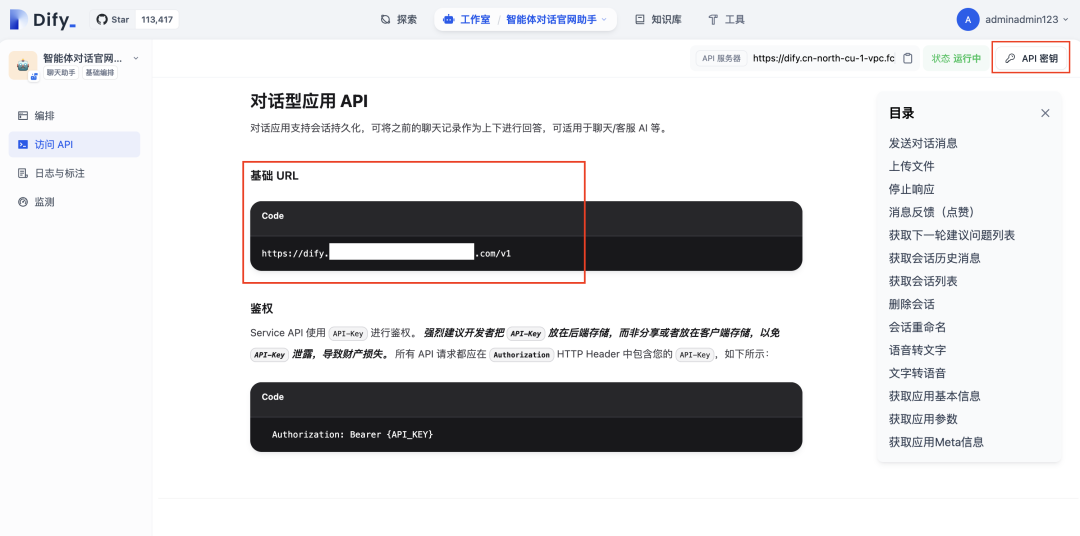The height and width of the screenshot is (536, 1080).
Task: Click the 113,417 star count
Action: pyautogui.click(x=157, y=19)
